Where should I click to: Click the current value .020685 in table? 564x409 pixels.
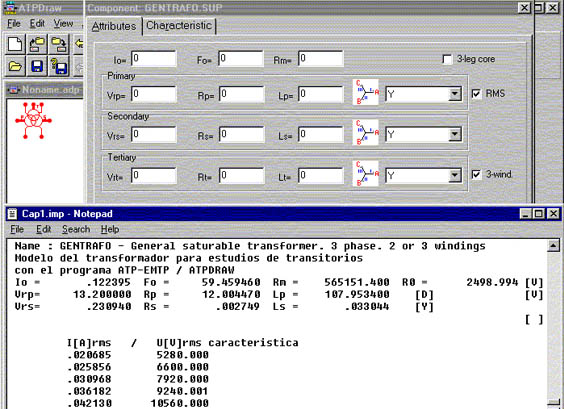(x=89, y=355)
